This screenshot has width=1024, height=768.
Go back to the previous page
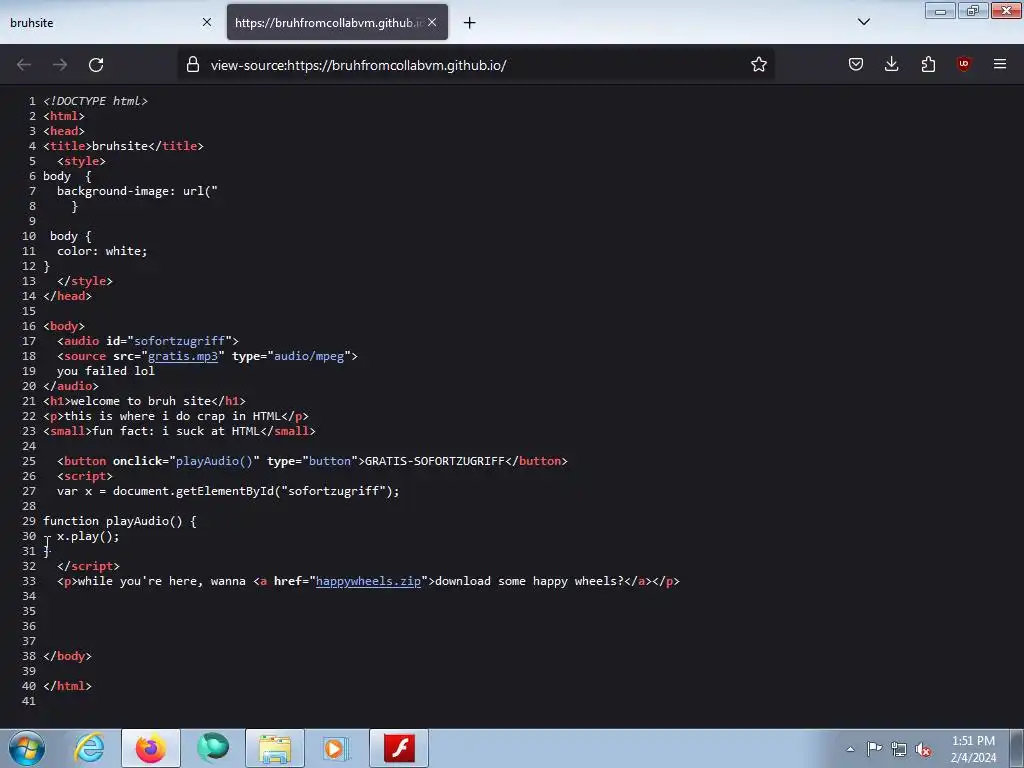click(x=24, y=65)
